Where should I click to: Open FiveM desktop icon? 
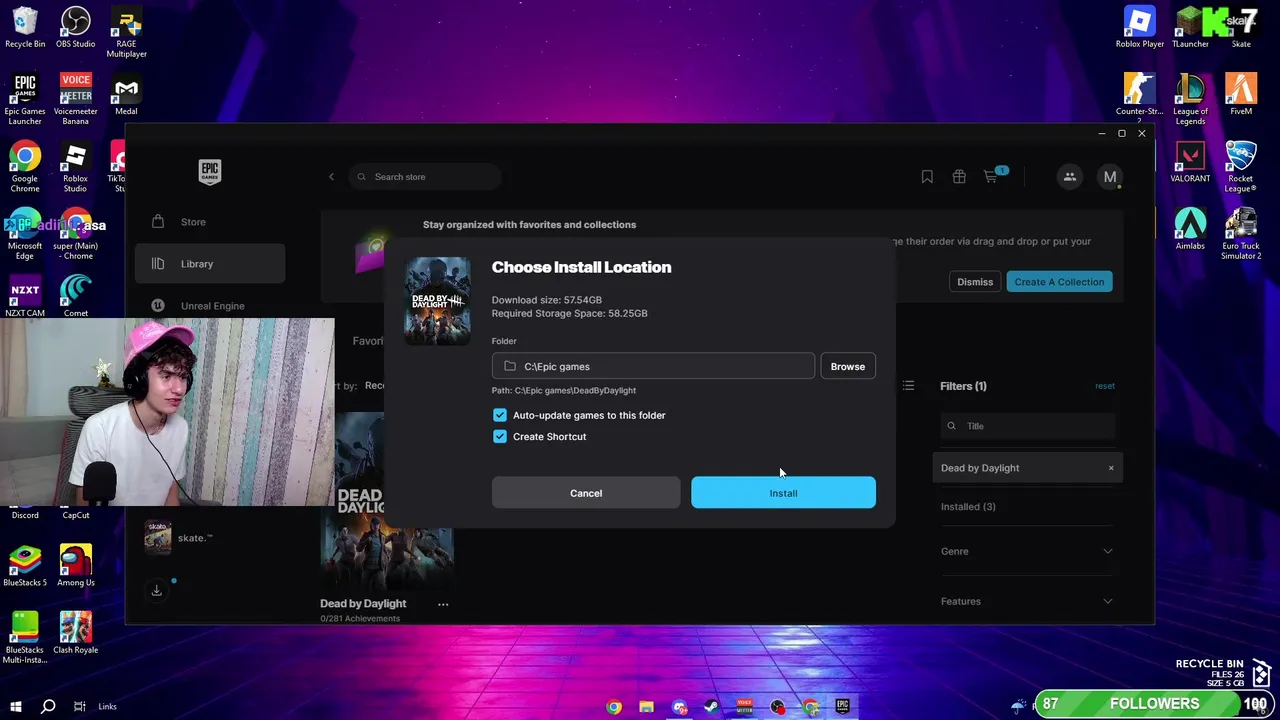1241,94
